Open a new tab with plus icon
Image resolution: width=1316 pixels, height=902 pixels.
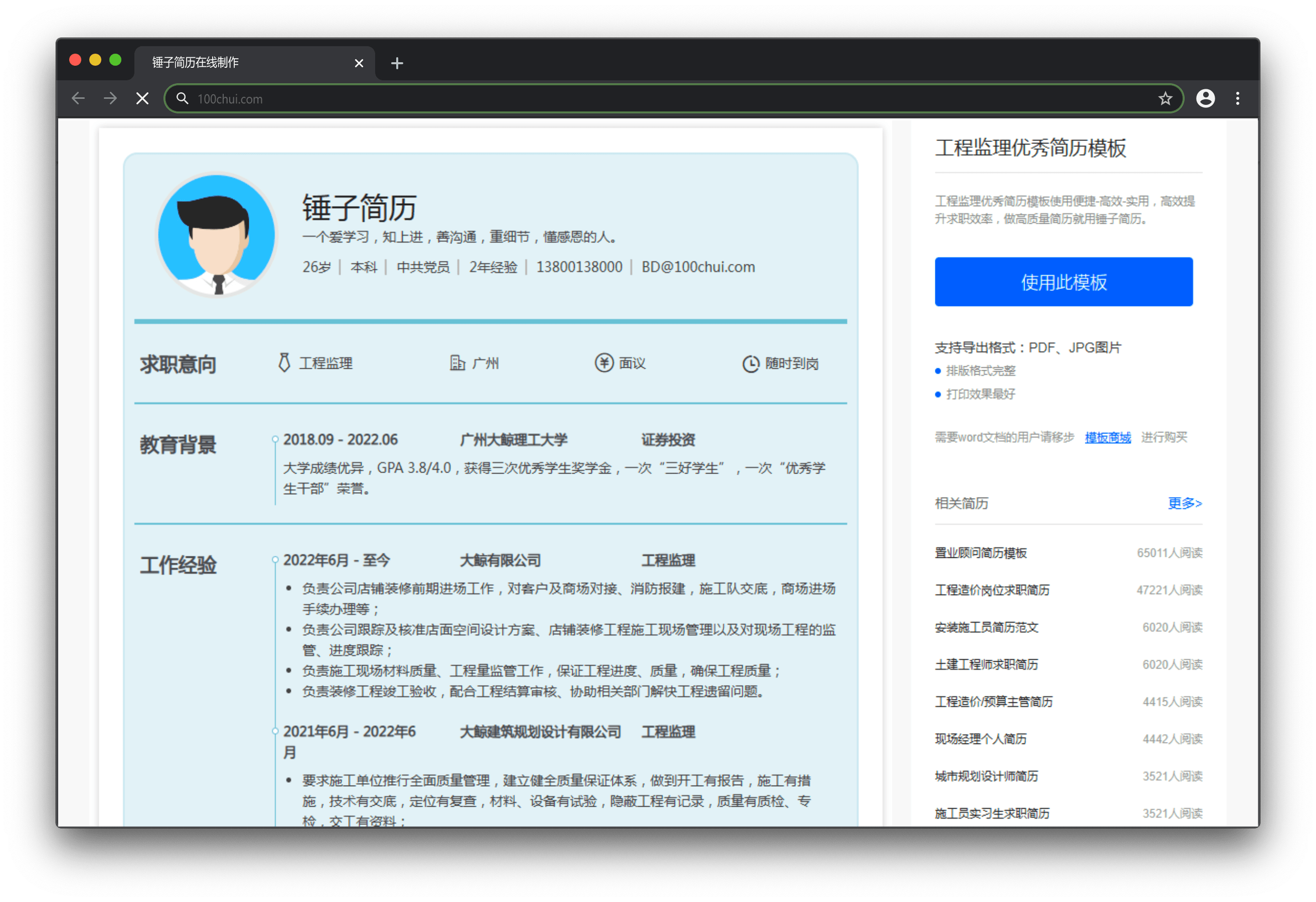(x=397, y=63)
